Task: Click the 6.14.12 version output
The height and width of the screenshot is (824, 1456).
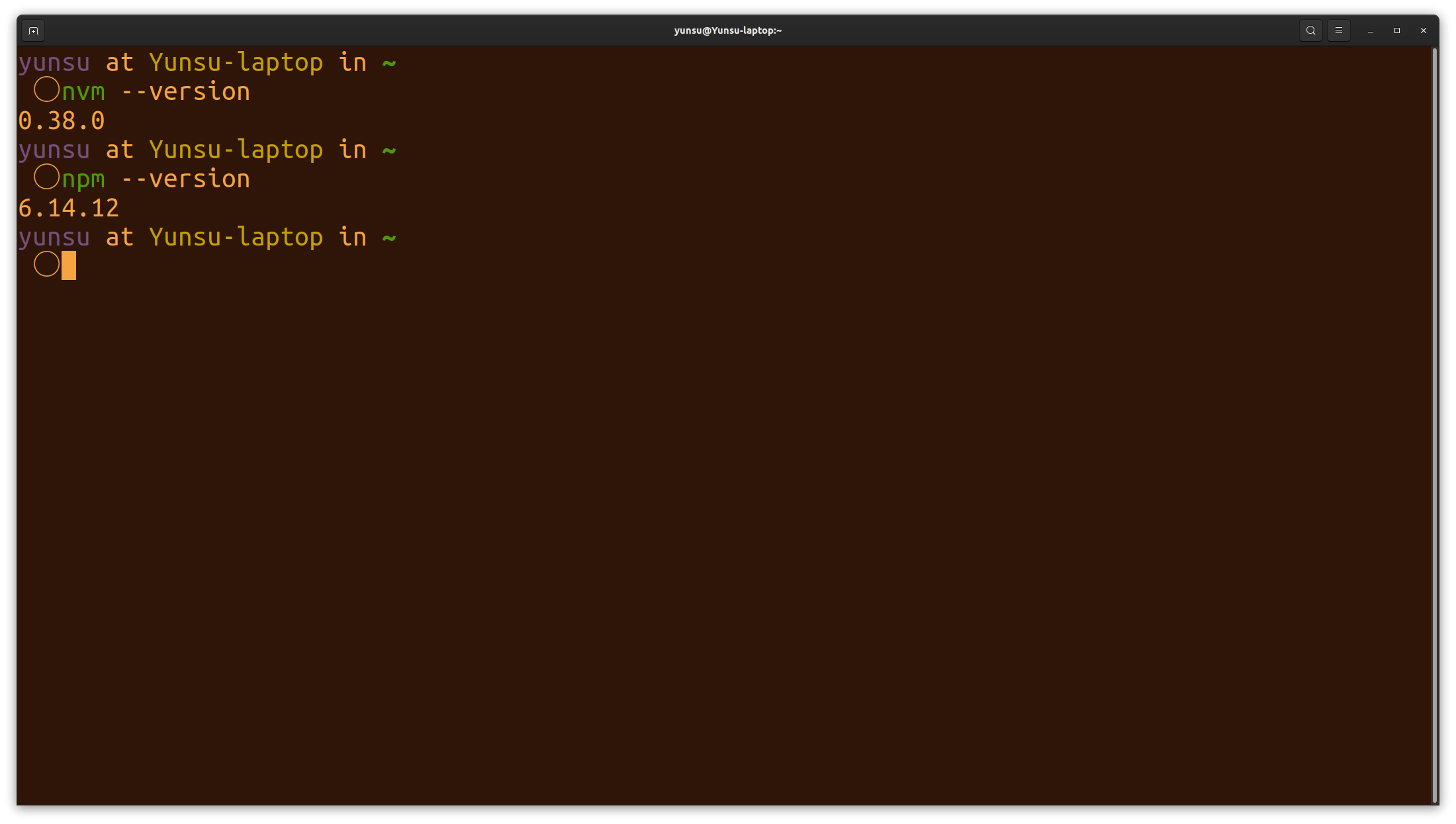Action: [68, 208]
